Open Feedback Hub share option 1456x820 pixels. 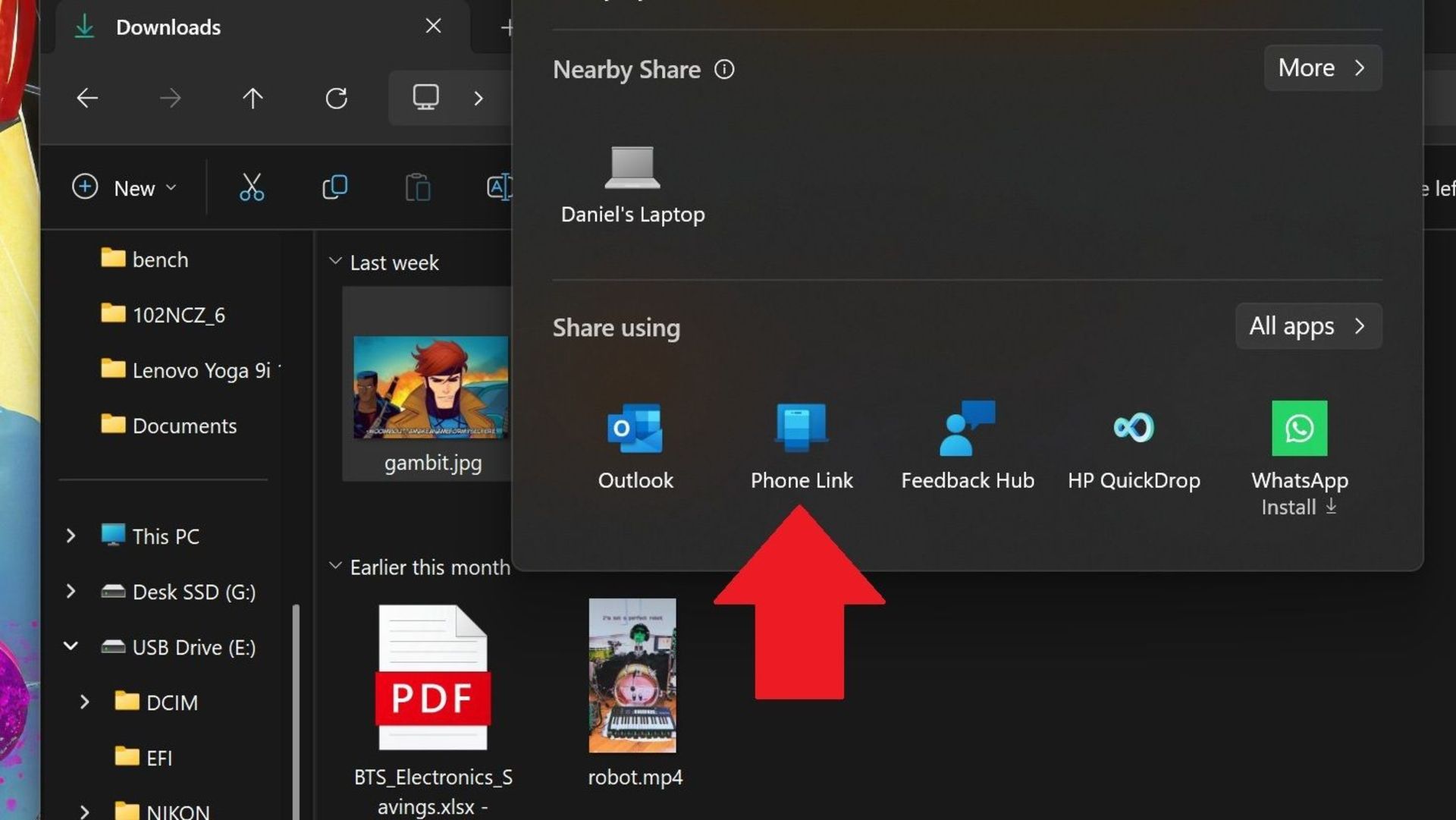(967, 445)
